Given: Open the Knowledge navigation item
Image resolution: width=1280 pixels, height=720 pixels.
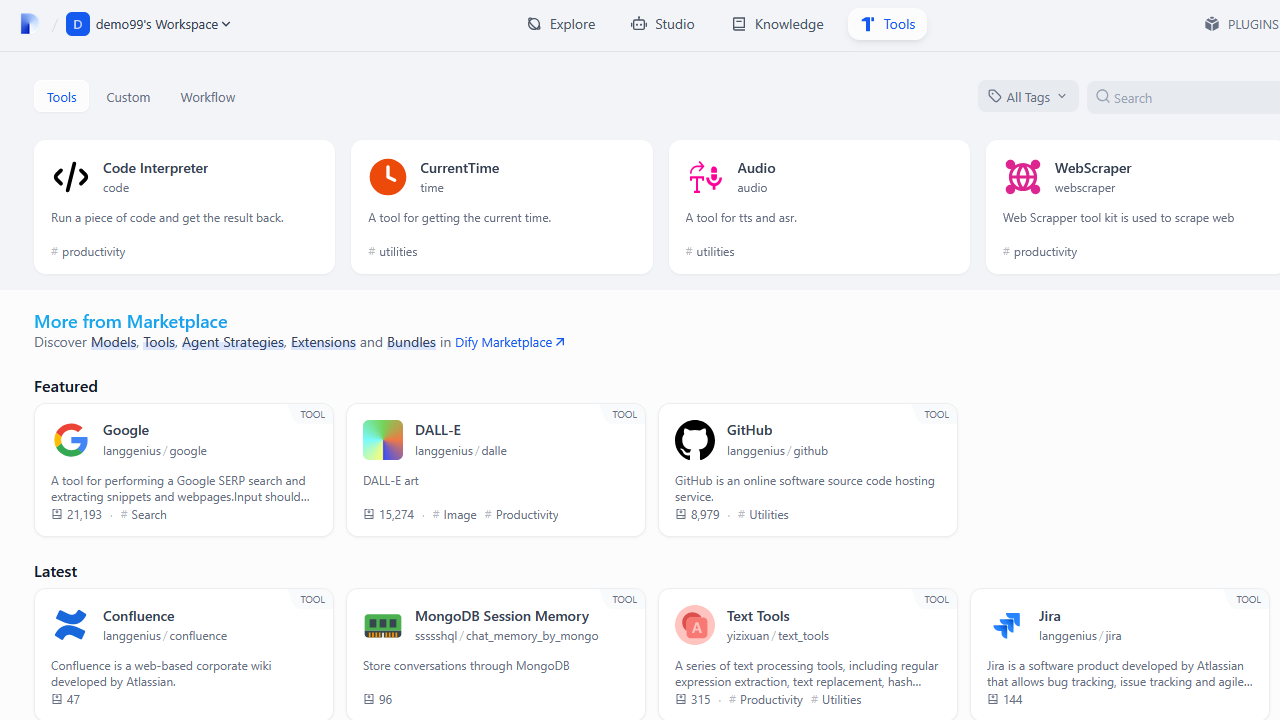Looking at the screenshot, I should pyautogui.click(x=778, y=24).
